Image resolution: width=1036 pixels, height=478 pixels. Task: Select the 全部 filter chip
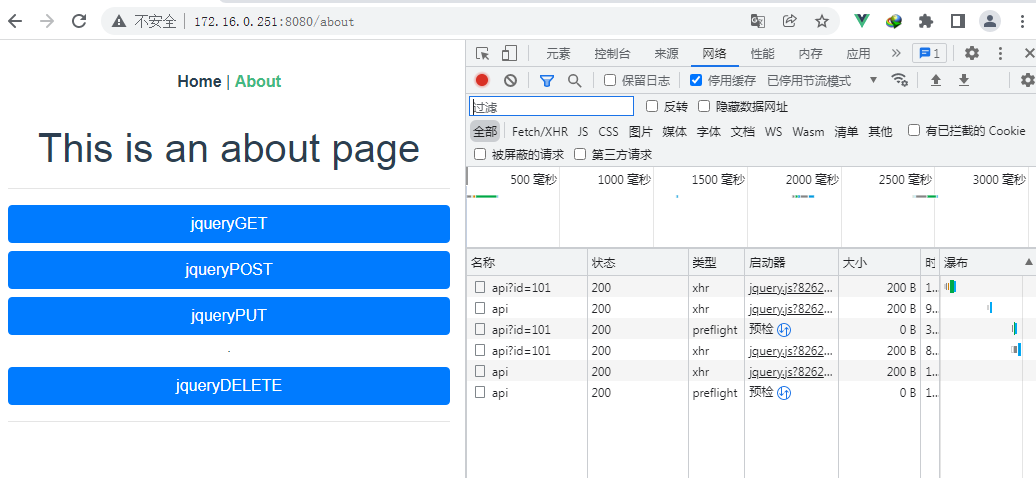coord(485,132)
